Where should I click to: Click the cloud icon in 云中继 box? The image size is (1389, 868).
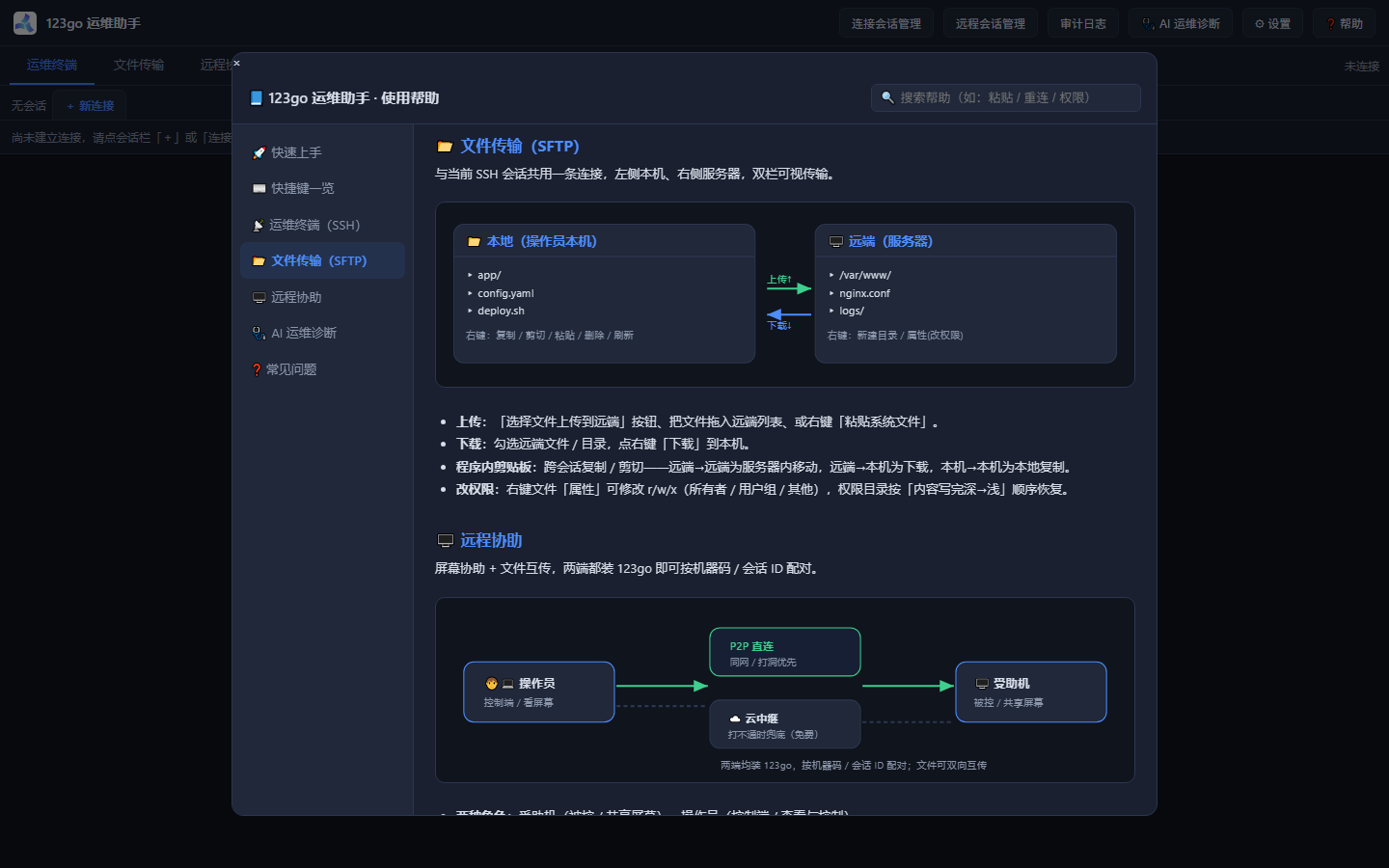pyautogui.click(x=735, y=719)
